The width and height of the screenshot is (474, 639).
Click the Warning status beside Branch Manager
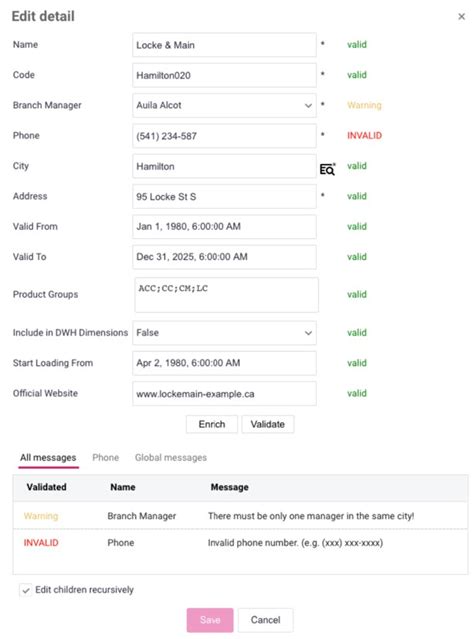364,106
